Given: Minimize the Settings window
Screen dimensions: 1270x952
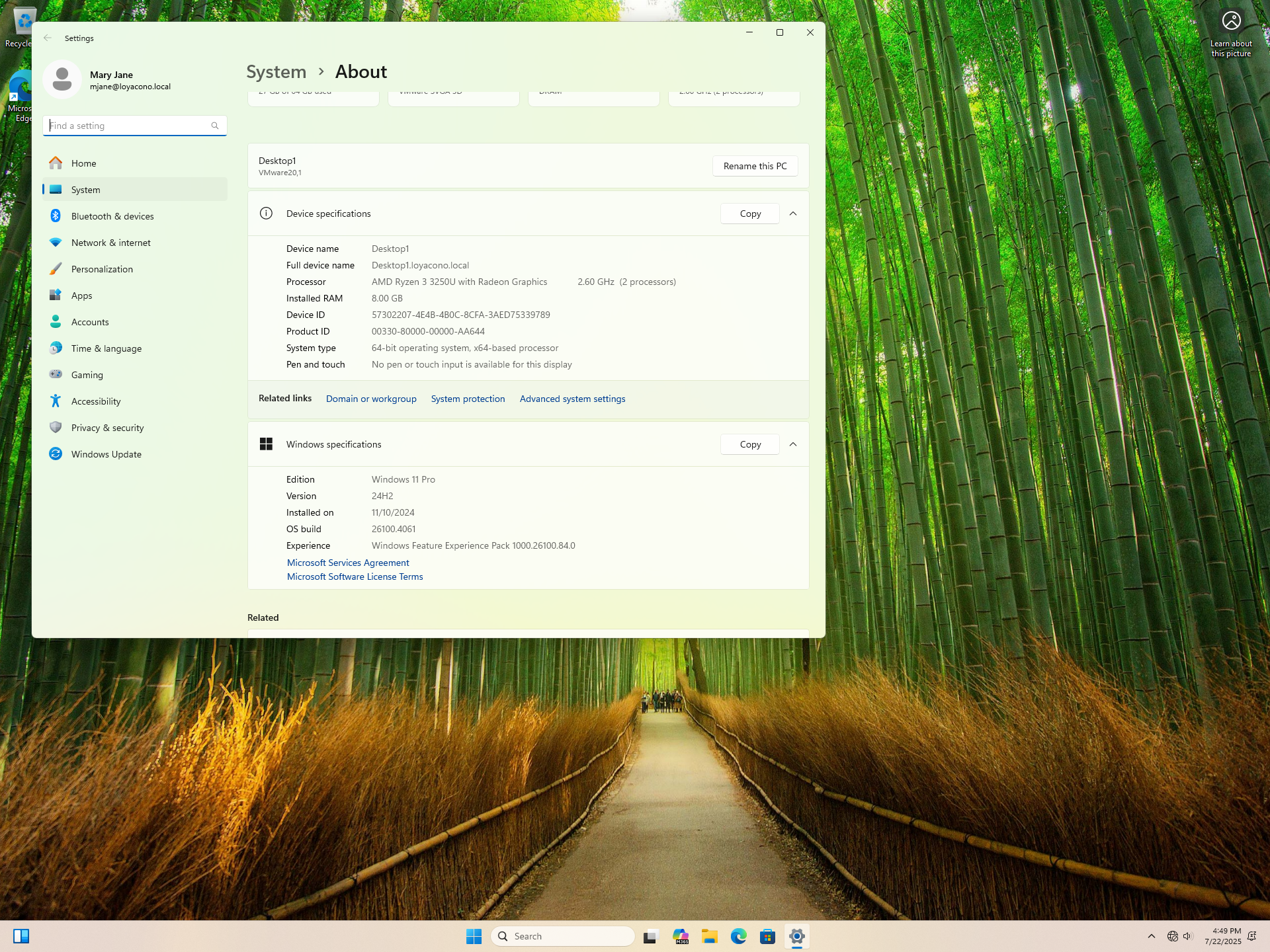Looking at the screenshot, I should [749, 32].
